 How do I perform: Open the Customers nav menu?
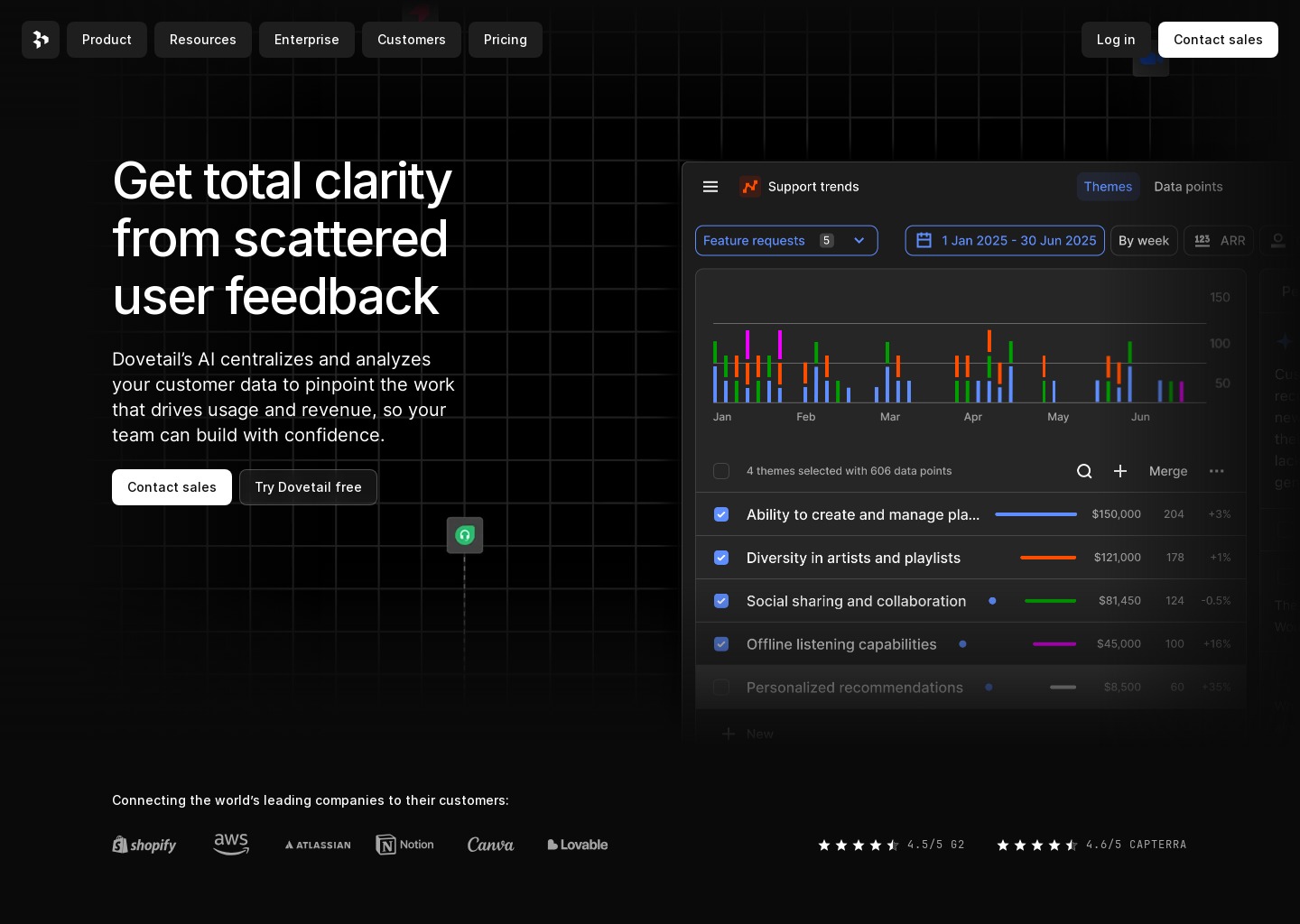click(x=412, y=40)
